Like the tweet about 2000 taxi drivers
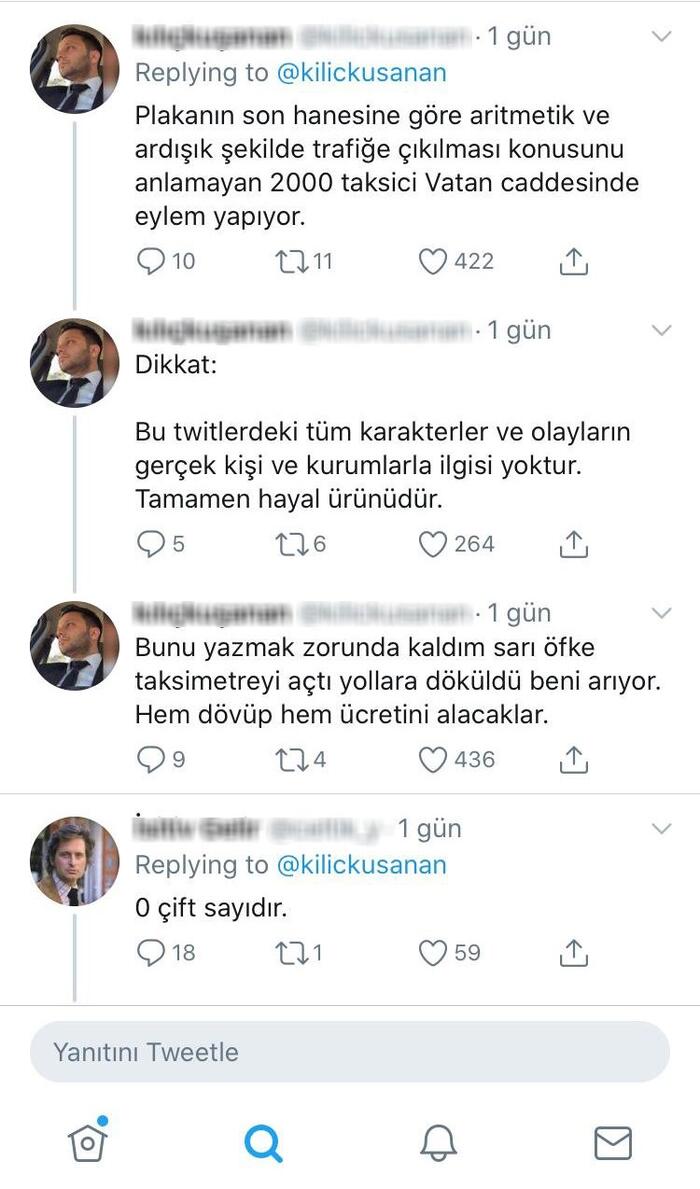 pos(432,262)
